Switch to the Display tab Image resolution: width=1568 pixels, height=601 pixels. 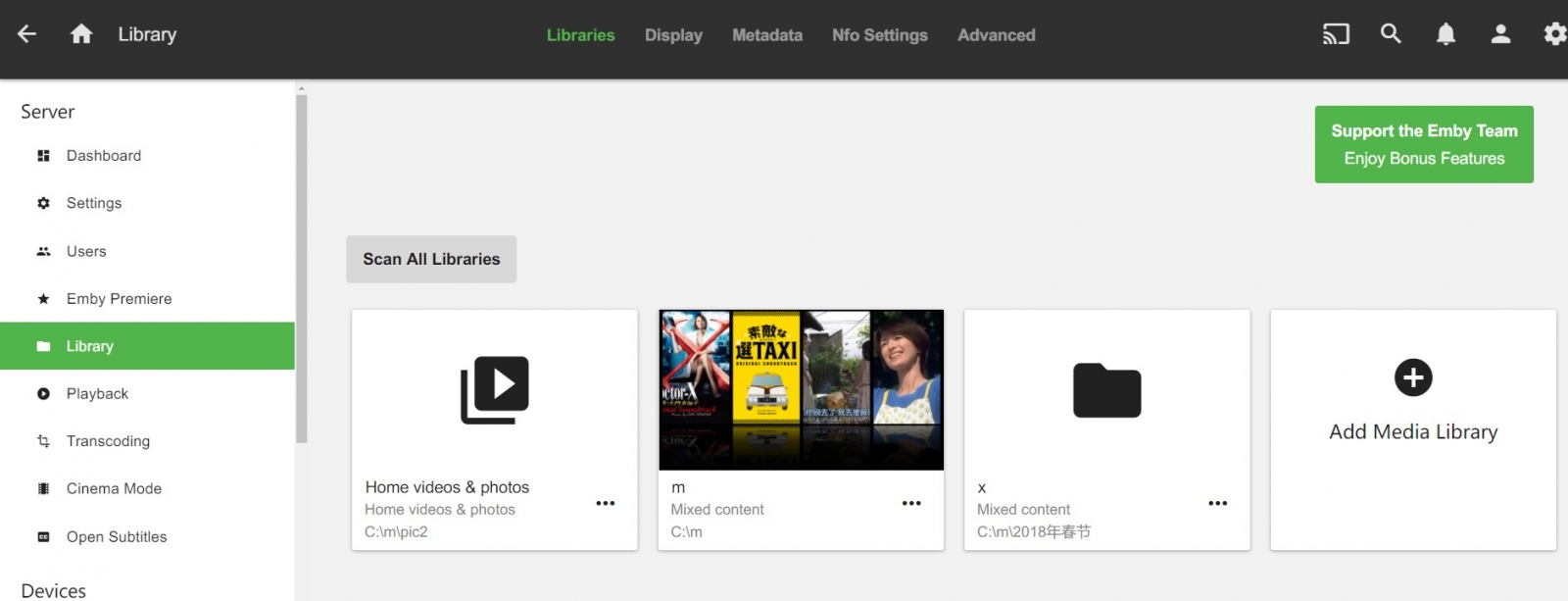click(673, 35)
